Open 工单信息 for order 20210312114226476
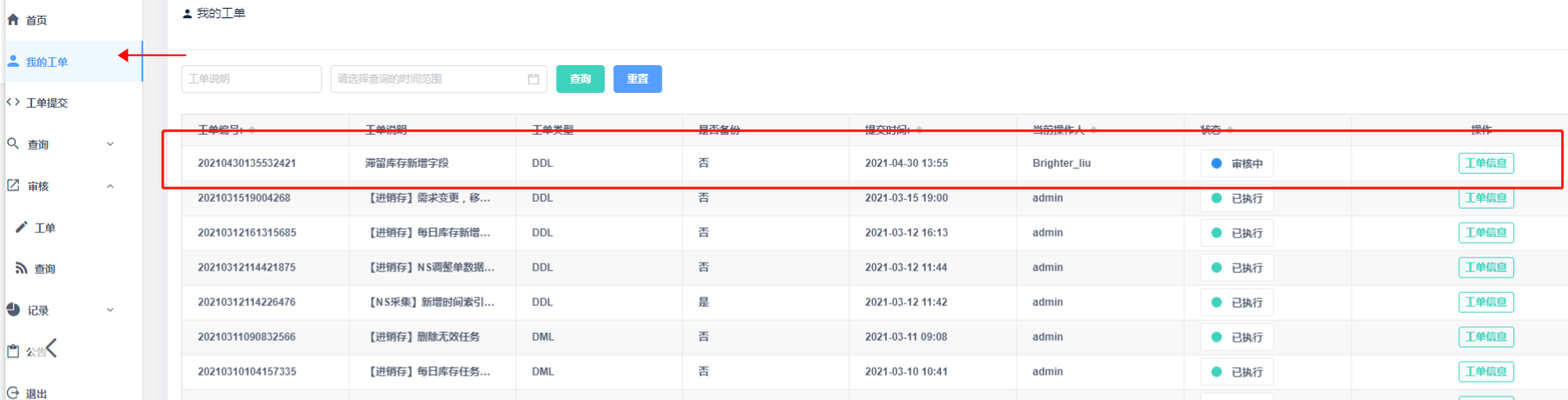 coord(1485,303)
